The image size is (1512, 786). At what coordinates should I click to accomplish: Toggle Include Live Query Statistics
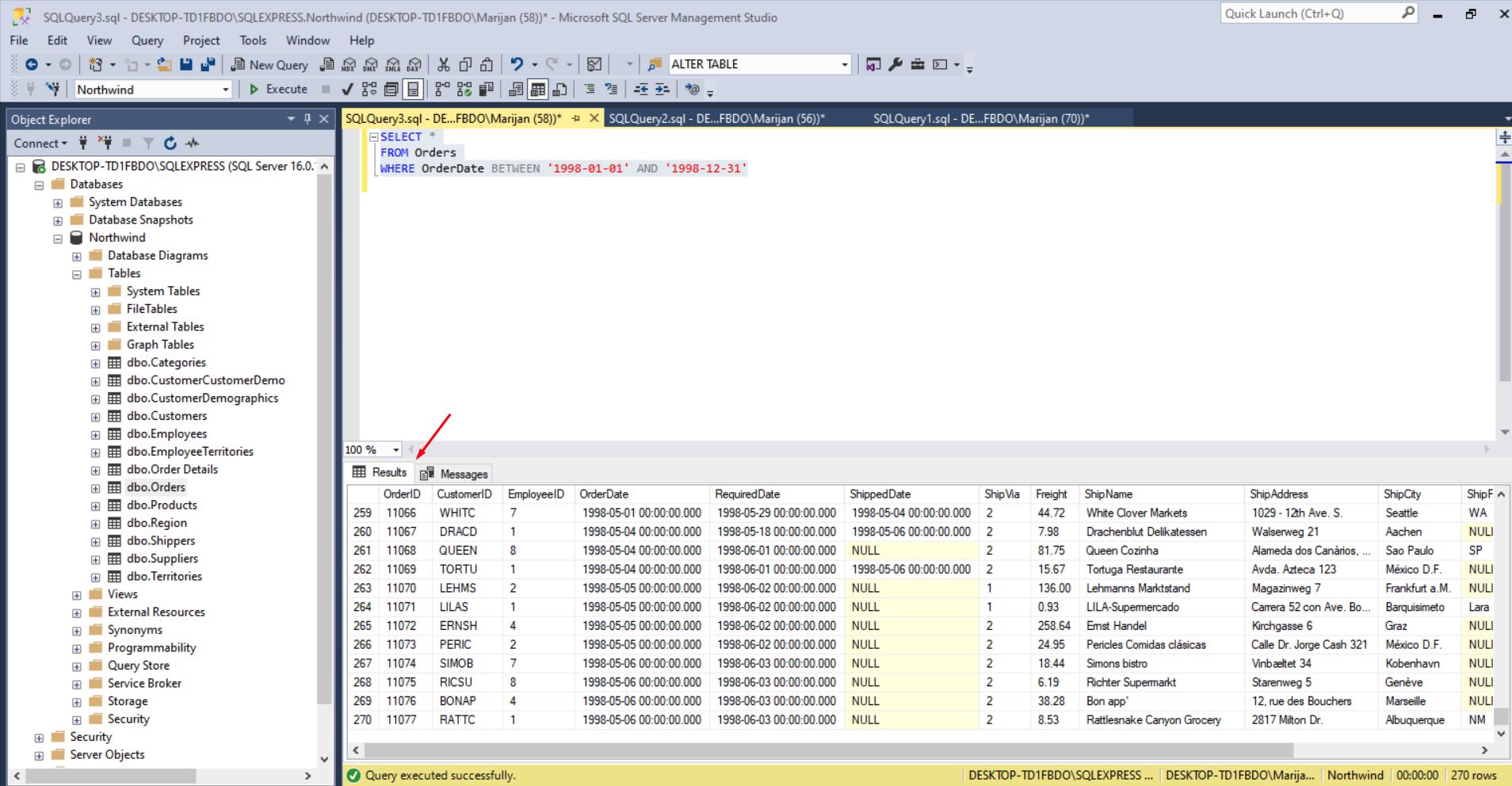(464, 90)
